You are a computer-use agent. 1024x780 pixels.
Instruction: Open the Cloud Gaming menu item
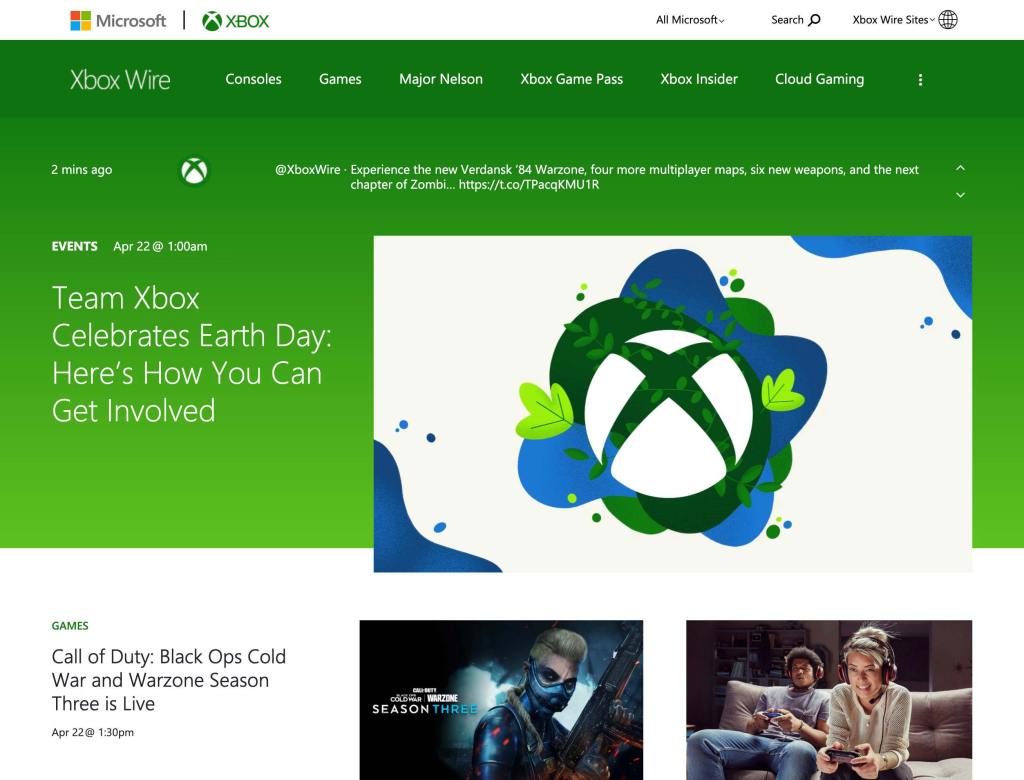coord(820,79)
